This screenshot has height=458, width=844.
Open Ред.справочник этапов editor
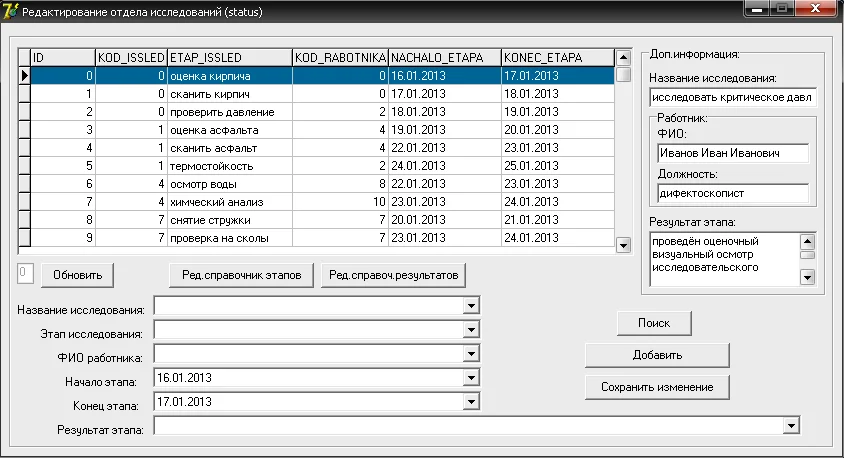(x=241, y=275)
